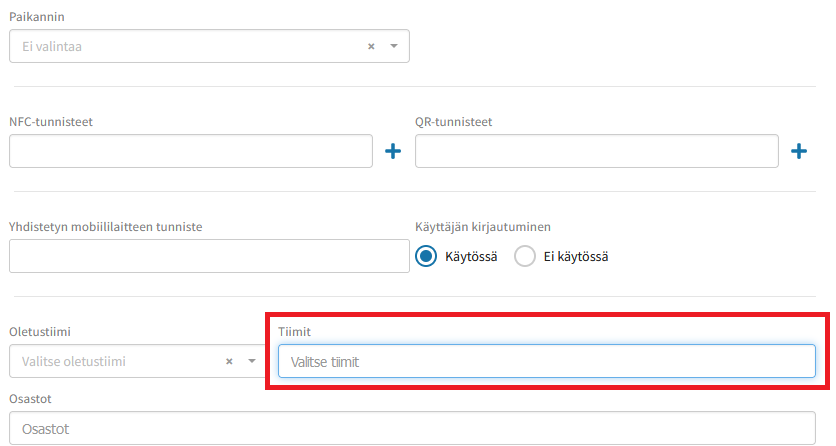Click the NFC-tunnisteet text field
Viewport: 836px width, 446px height.
[x=190, y=151]
